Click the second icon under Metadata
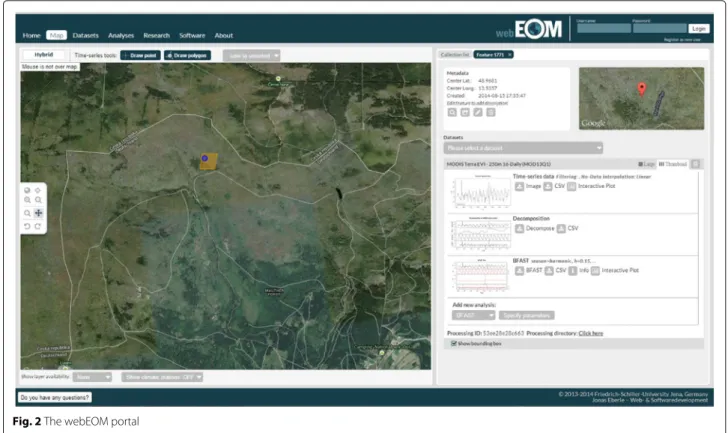The image size is (728, 433). (x=465, y=112)
